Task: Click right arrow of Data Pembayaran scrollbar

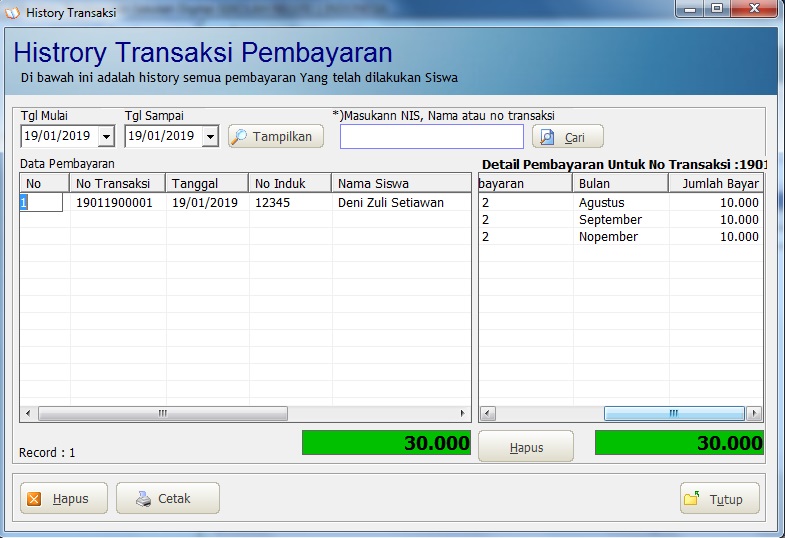Action: [463, 413]
